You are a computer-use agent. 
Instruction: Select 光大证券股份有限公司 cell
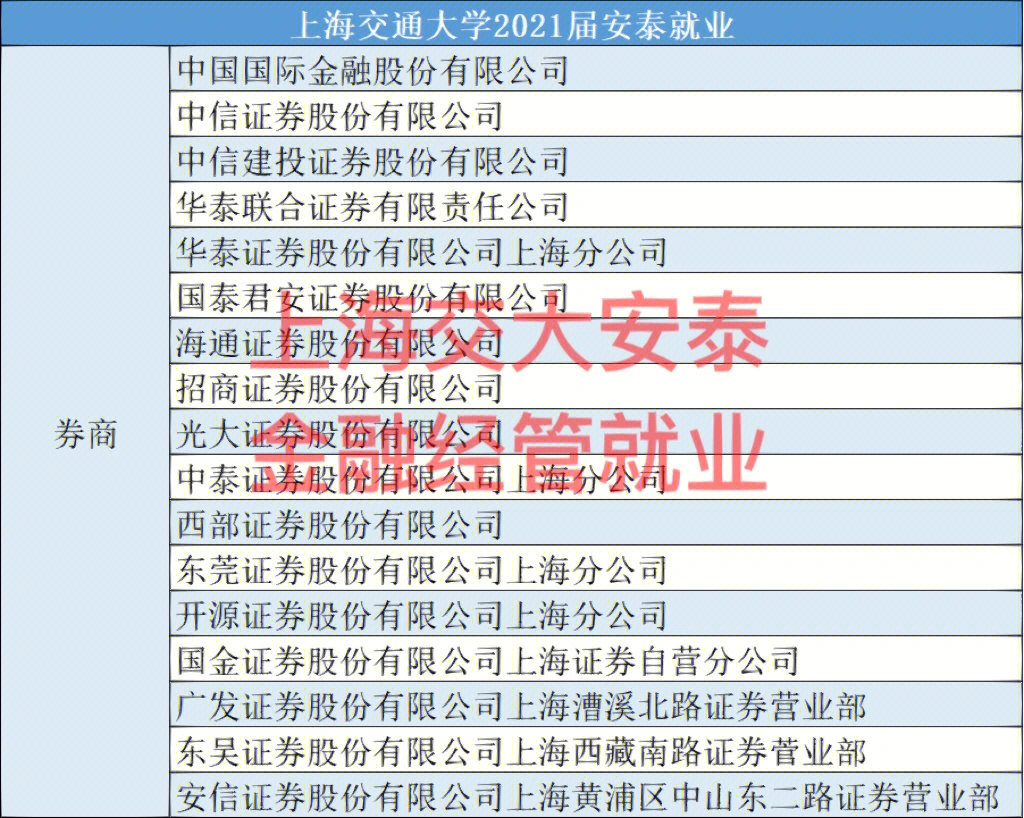coord(596,432)
